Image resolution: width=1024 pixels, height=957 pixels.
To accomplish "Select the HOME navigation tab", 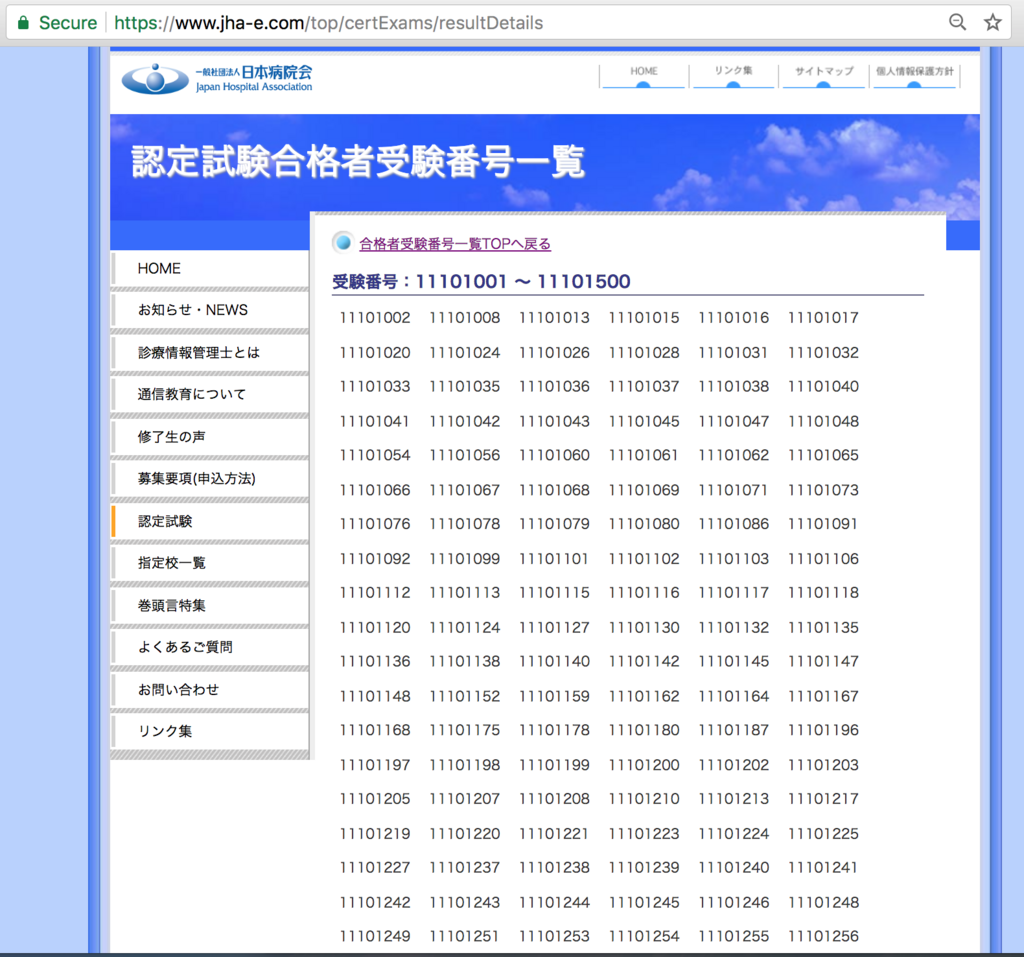I will 643,71.
